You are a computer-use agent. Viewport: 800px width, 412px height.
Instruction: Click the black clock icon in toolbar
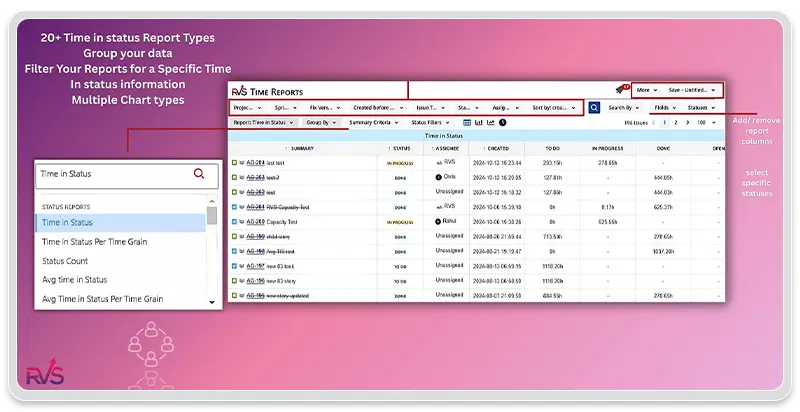pyautogui.click(x=503, y=122)
